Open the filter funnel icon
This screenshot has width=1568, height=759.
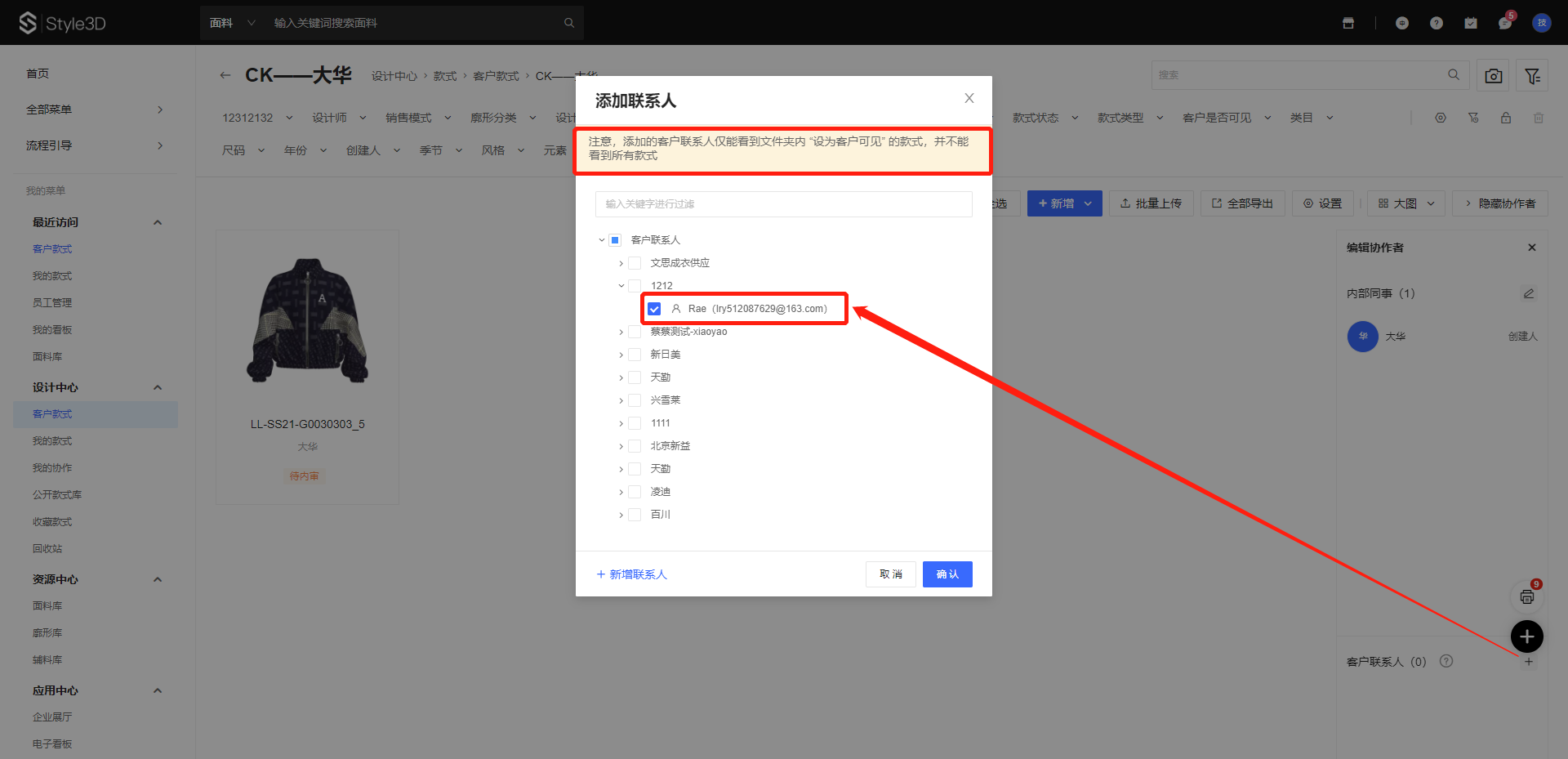coord(1532,76)
